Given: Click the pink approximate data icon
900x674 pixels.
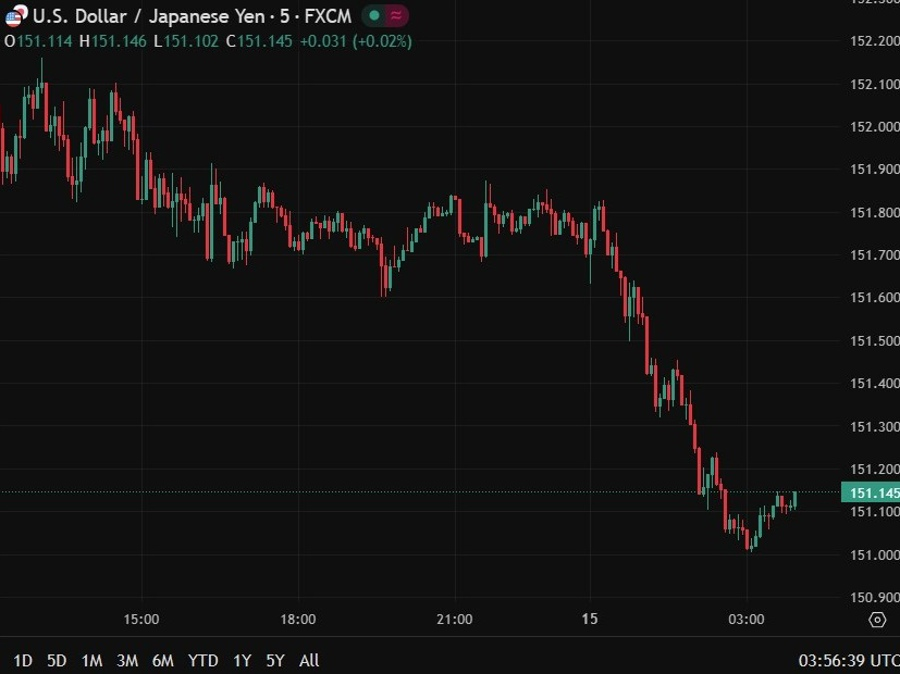Looking at the screenshot, I should (x=397, y=16).
